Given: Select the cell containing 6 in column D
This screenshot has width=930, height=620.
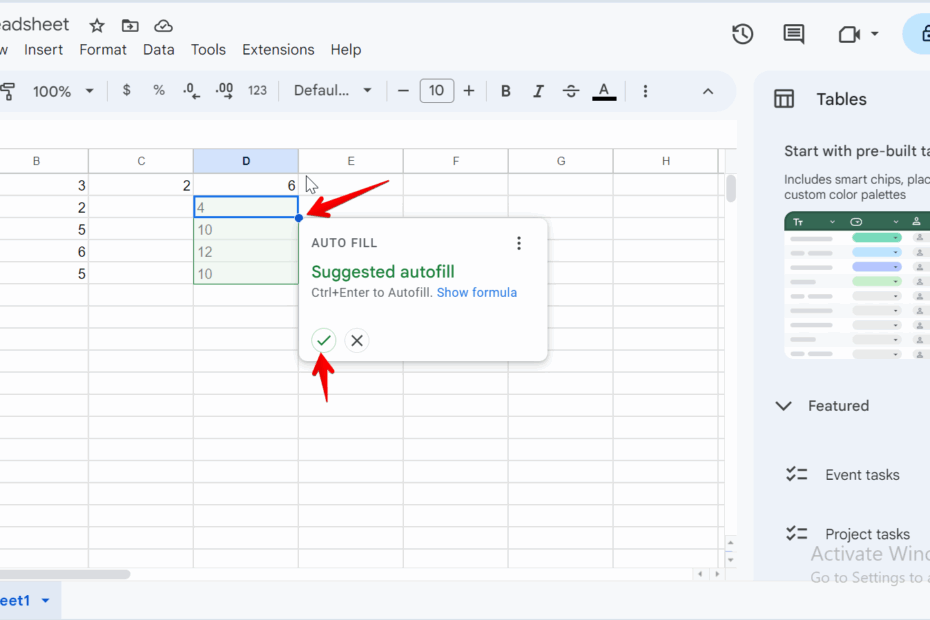Looking at the screenshot, I should [246, 185].
